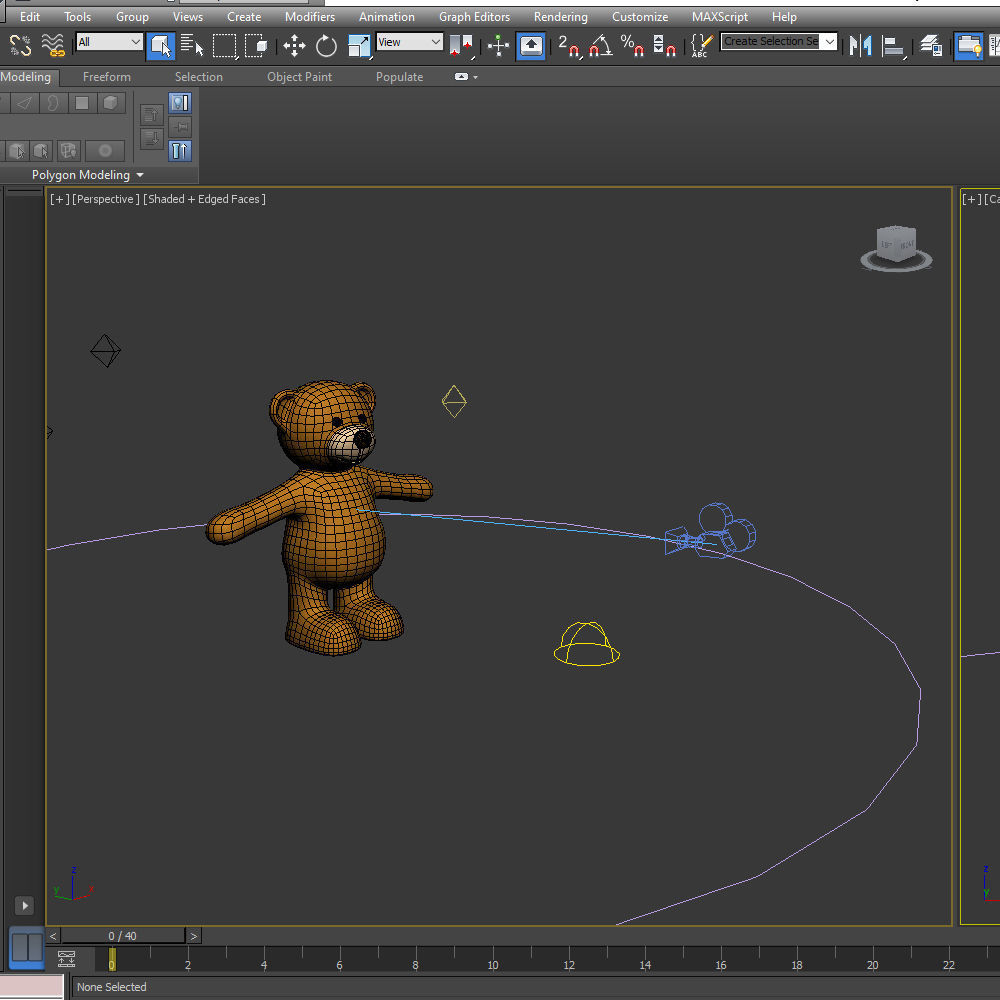Viewport: 1000px width, 1000px height.
Task: Toggle Keyboard Shortcut Override button
Action: [x=531, y=45]
